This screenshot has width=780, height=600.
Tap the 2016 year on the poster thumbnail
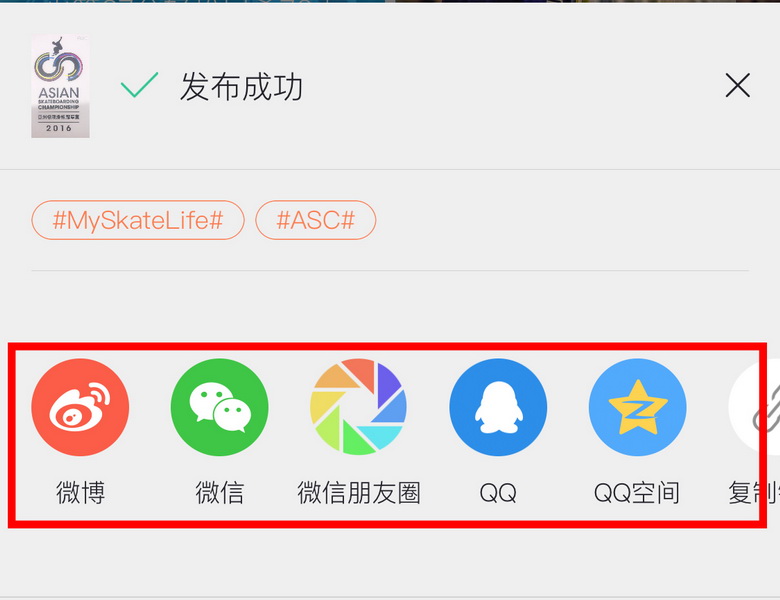(59, 128)
